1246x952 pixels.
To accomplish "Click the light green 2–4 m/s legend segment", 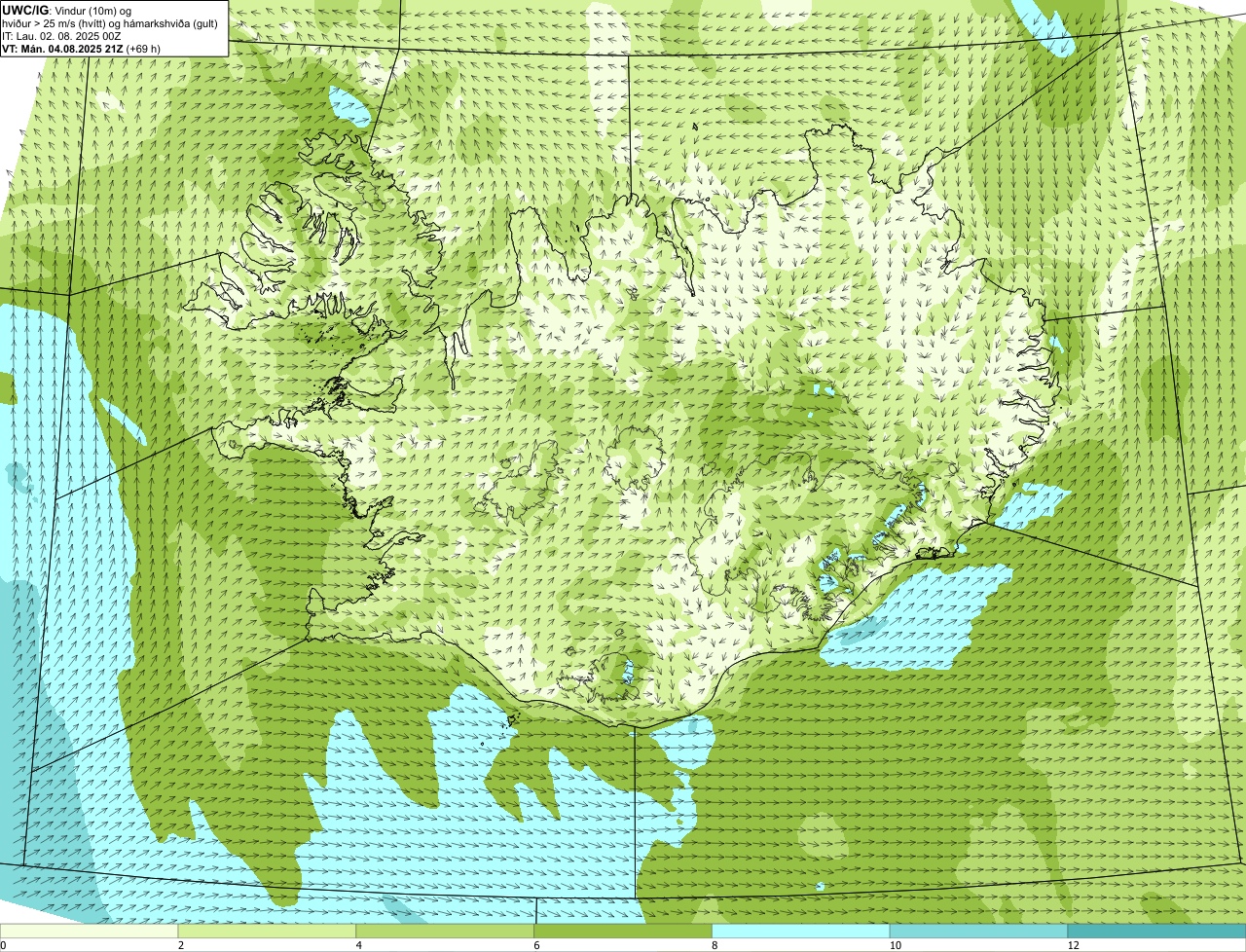I will coord(267,932).
